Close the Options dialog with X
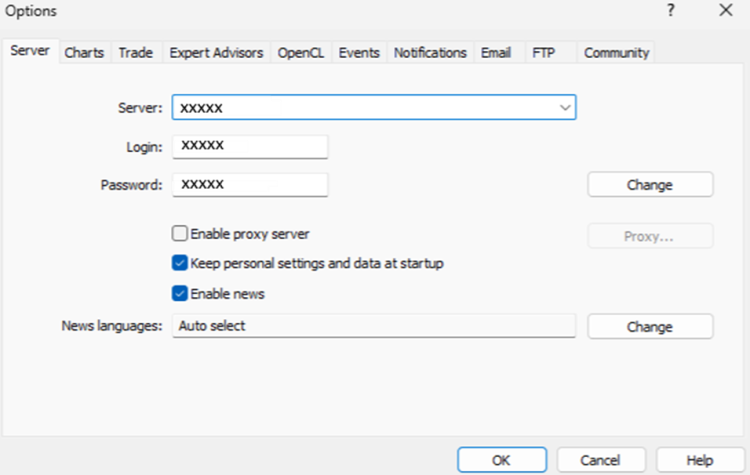 [726, 10]
